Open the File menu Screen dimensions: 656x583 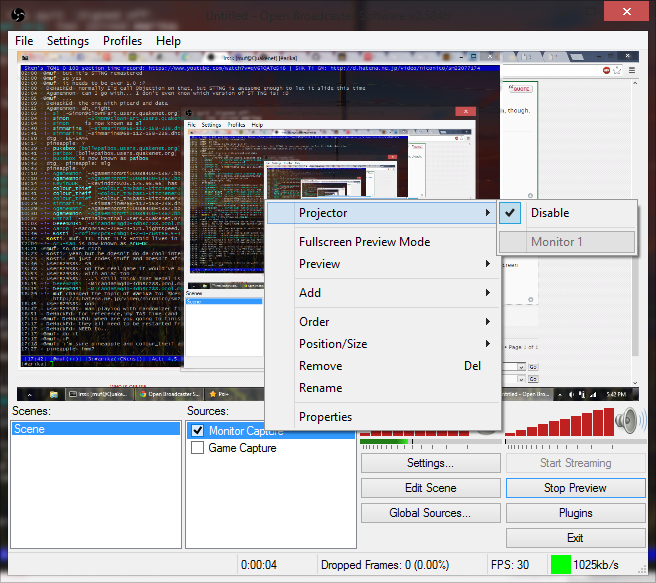(24, 41)
